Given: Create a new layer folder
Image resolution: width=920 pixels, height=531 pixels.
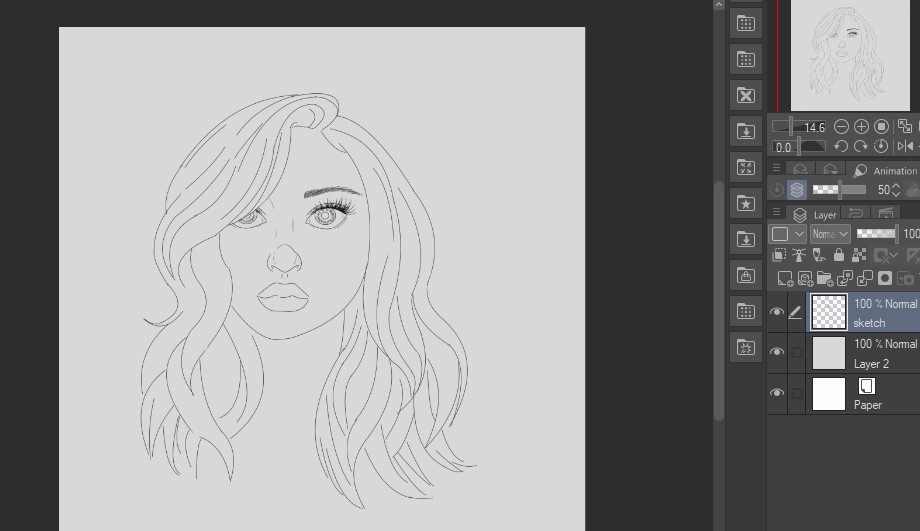Looking at the screenshot, I should click(x=825, y=278).
